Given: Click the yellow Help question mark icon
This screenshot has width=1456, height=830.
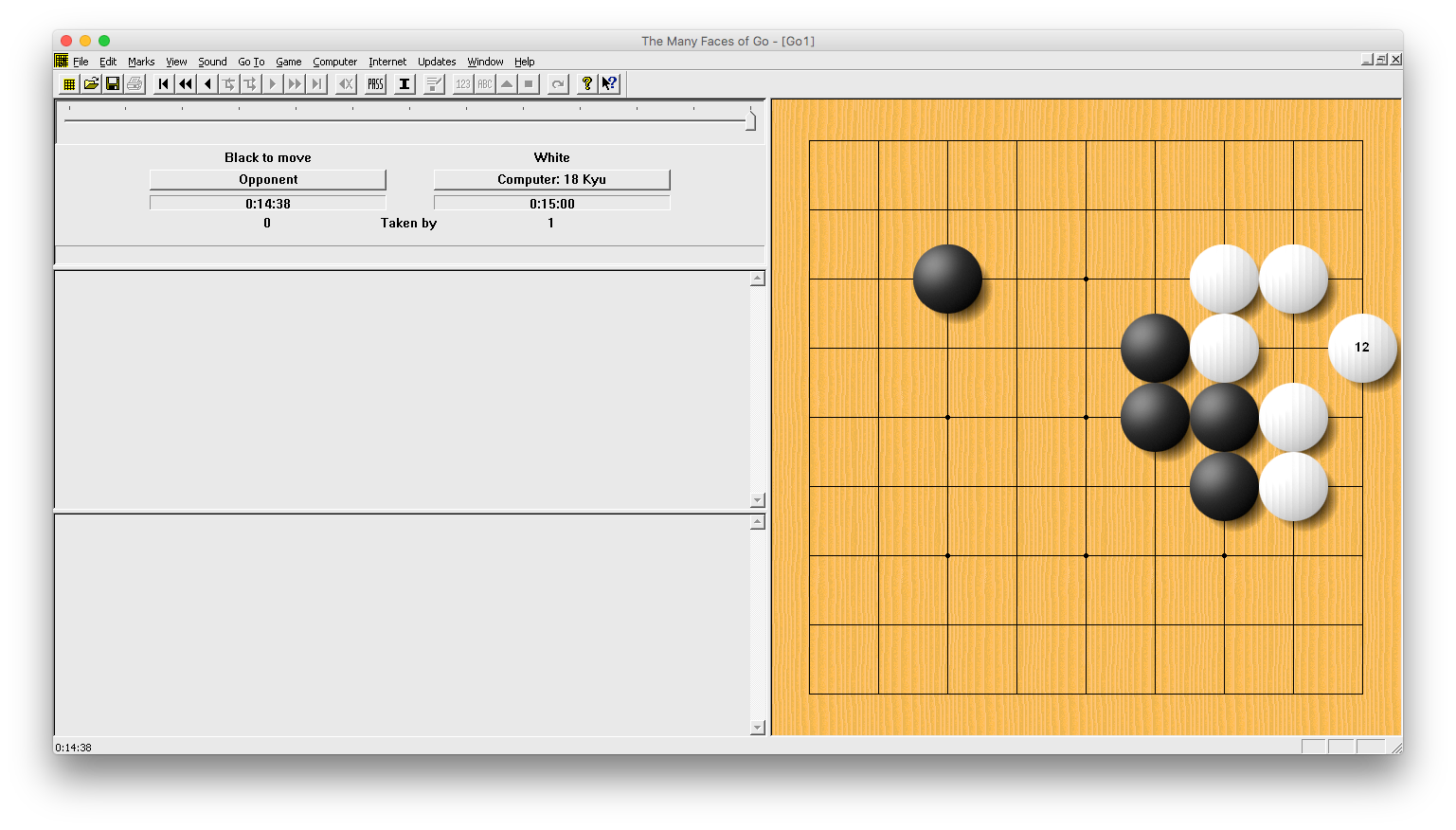Looking at the screenshot, I should (586, 83).
